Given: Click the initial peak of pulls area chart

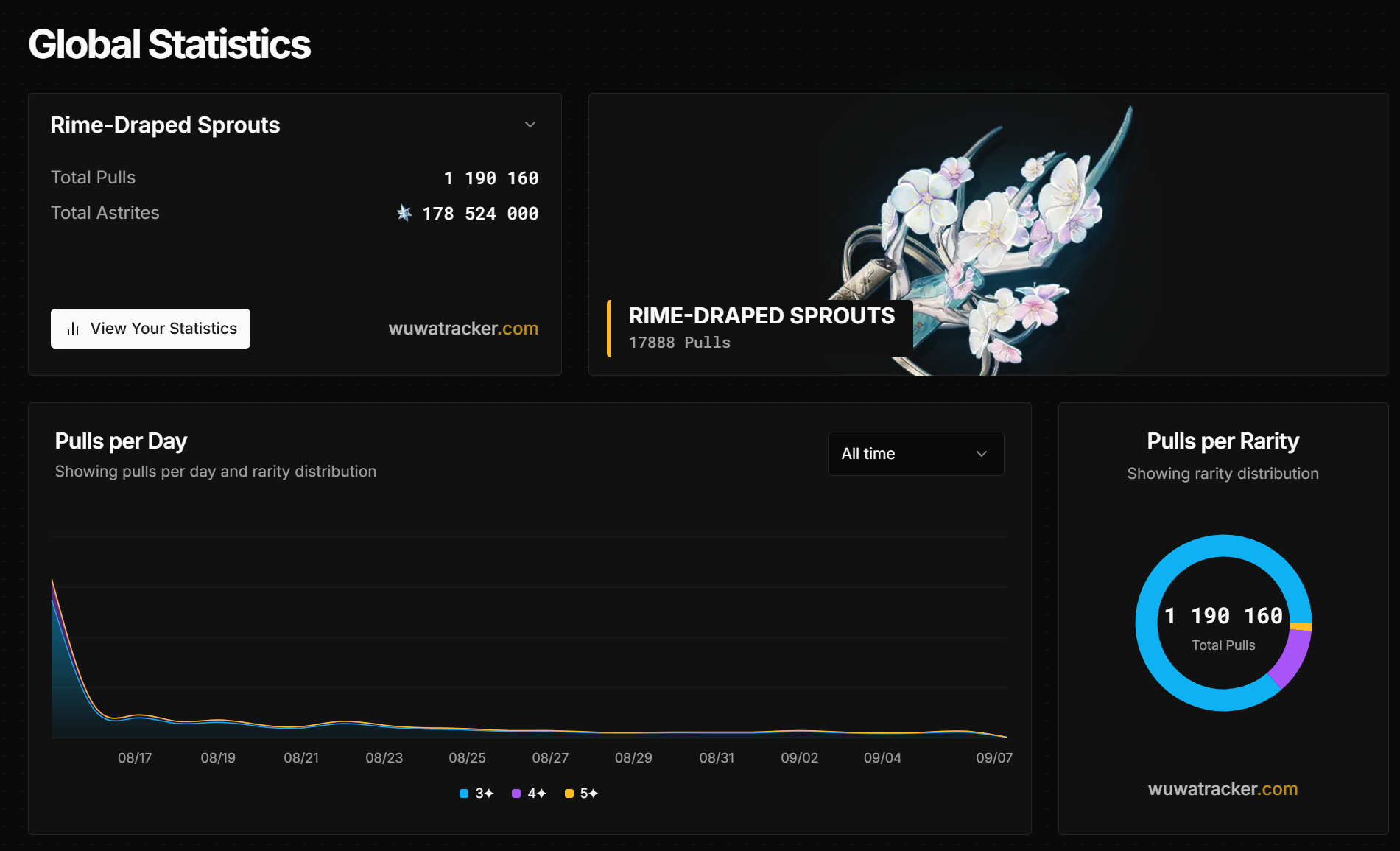Looking at the screenshot, I should tap(52, 581).
